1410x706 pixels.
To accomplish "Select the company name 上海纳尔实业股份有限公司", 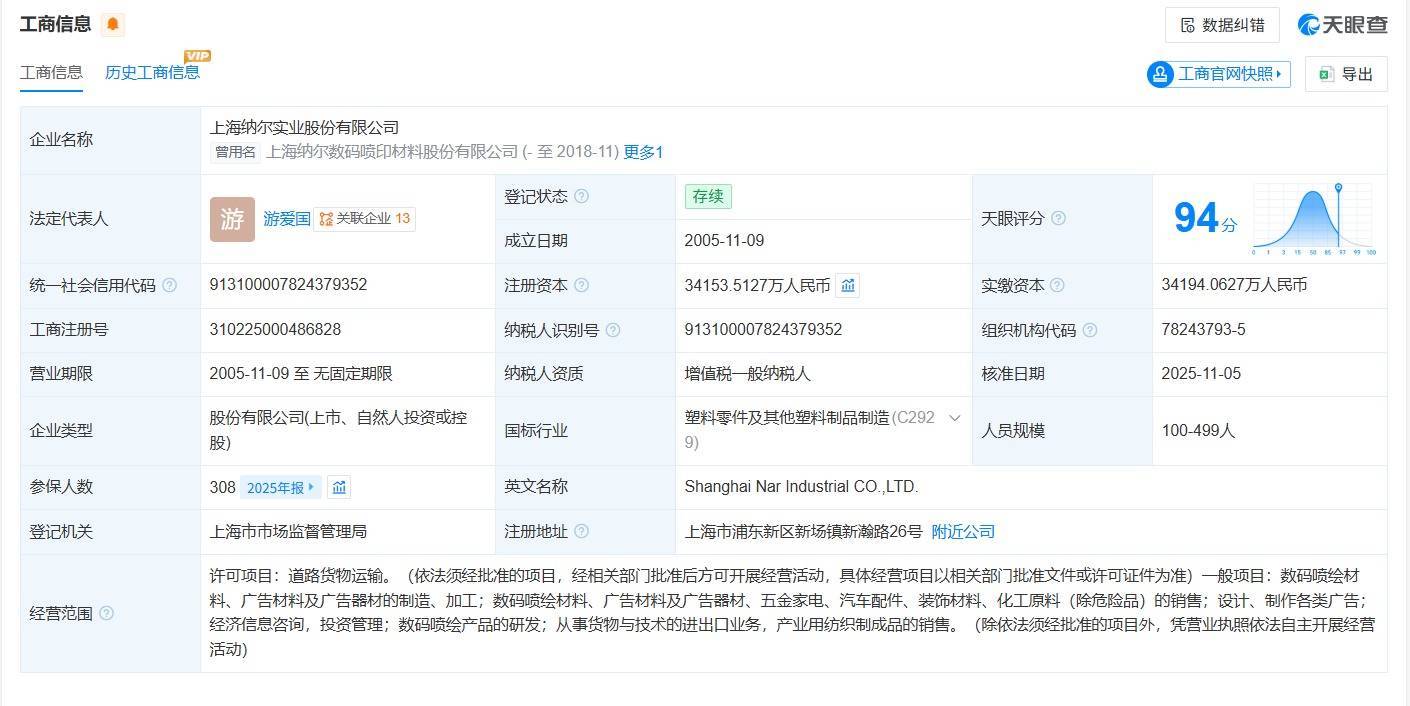I will coord(304,127).
